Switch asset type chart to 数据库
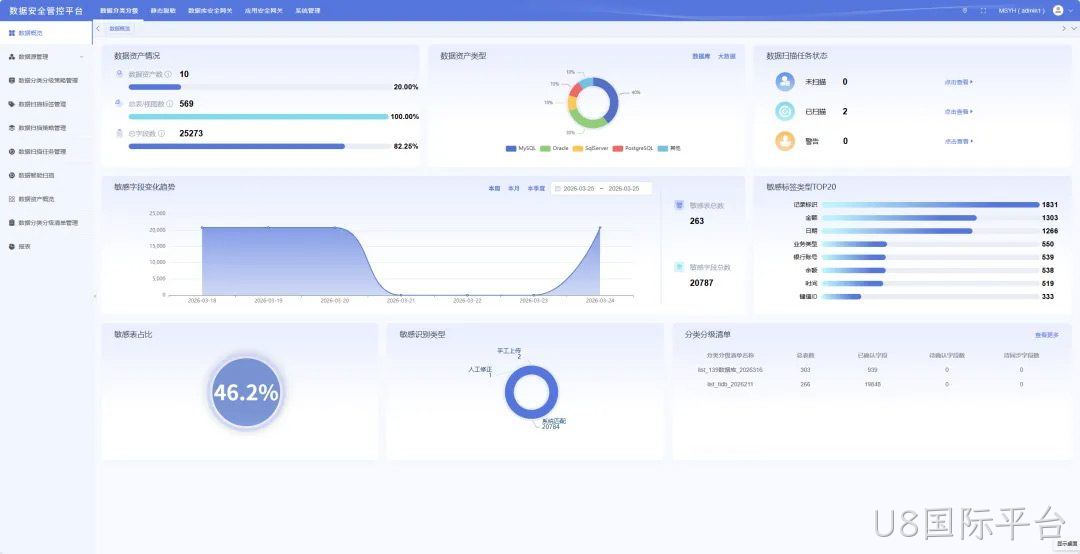Screen dimensions: 1080x554 (701, 57)
